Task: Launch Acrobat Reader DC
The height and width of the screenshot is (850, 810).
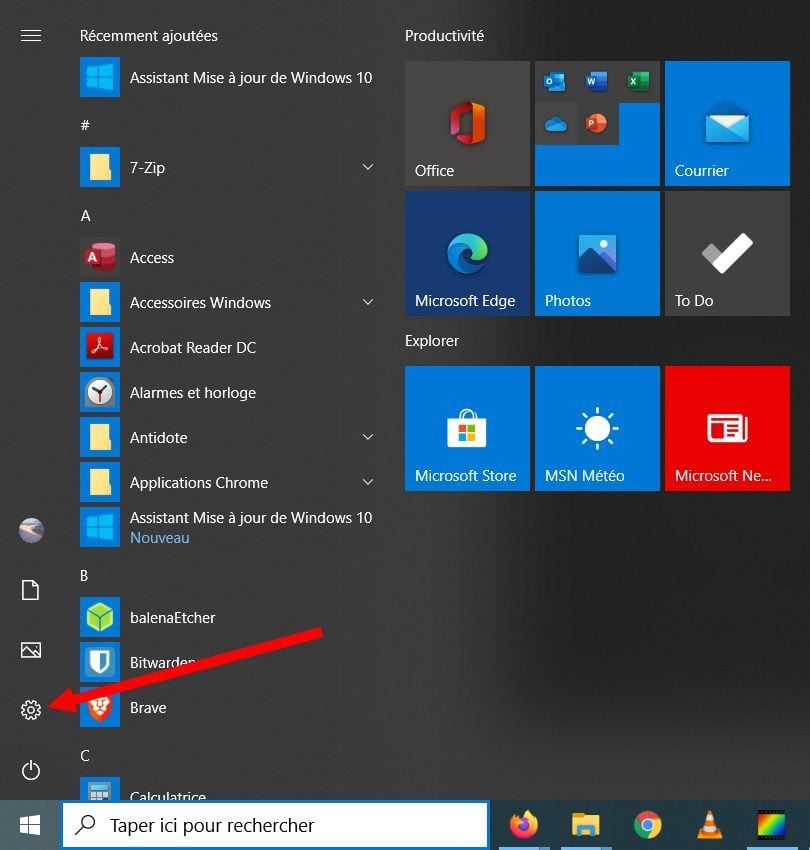Action: [228, 347]
